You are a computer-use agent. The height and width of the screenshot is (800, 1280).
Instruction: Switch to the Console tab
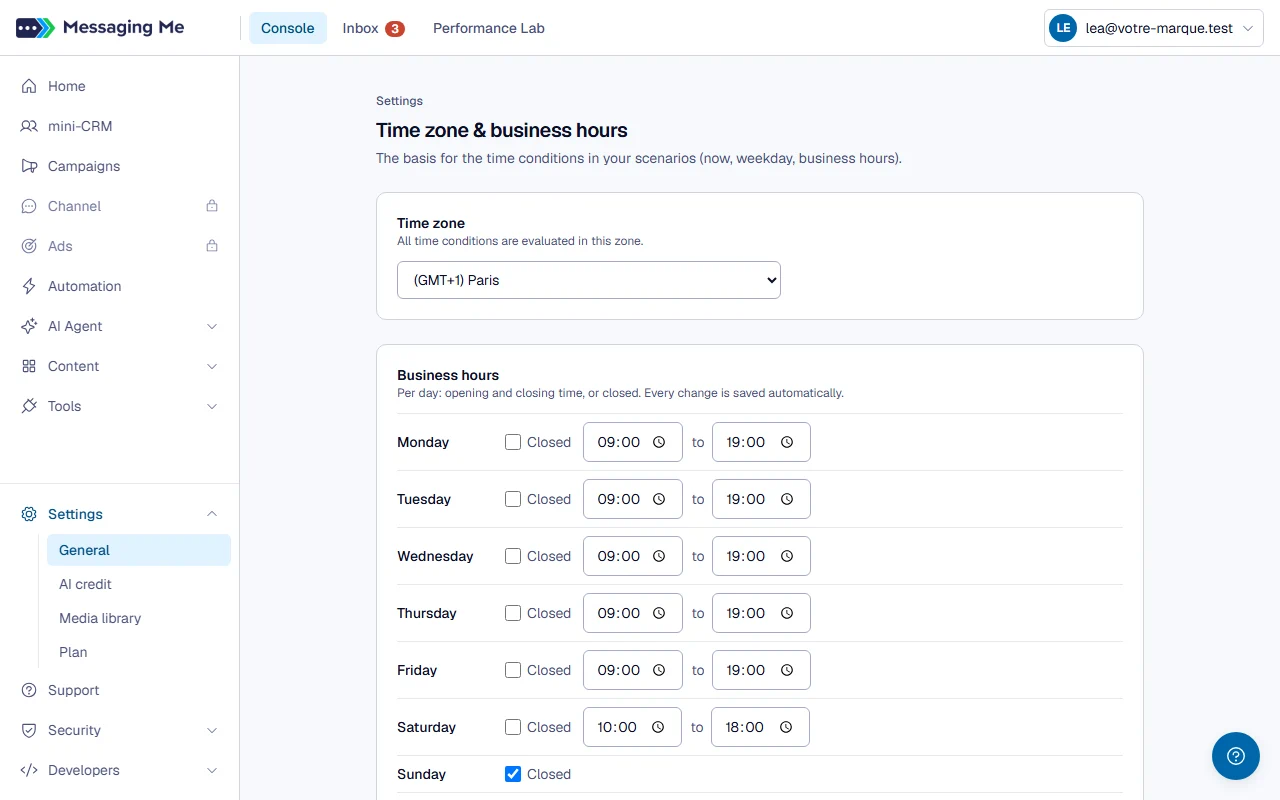coord(288,28)
